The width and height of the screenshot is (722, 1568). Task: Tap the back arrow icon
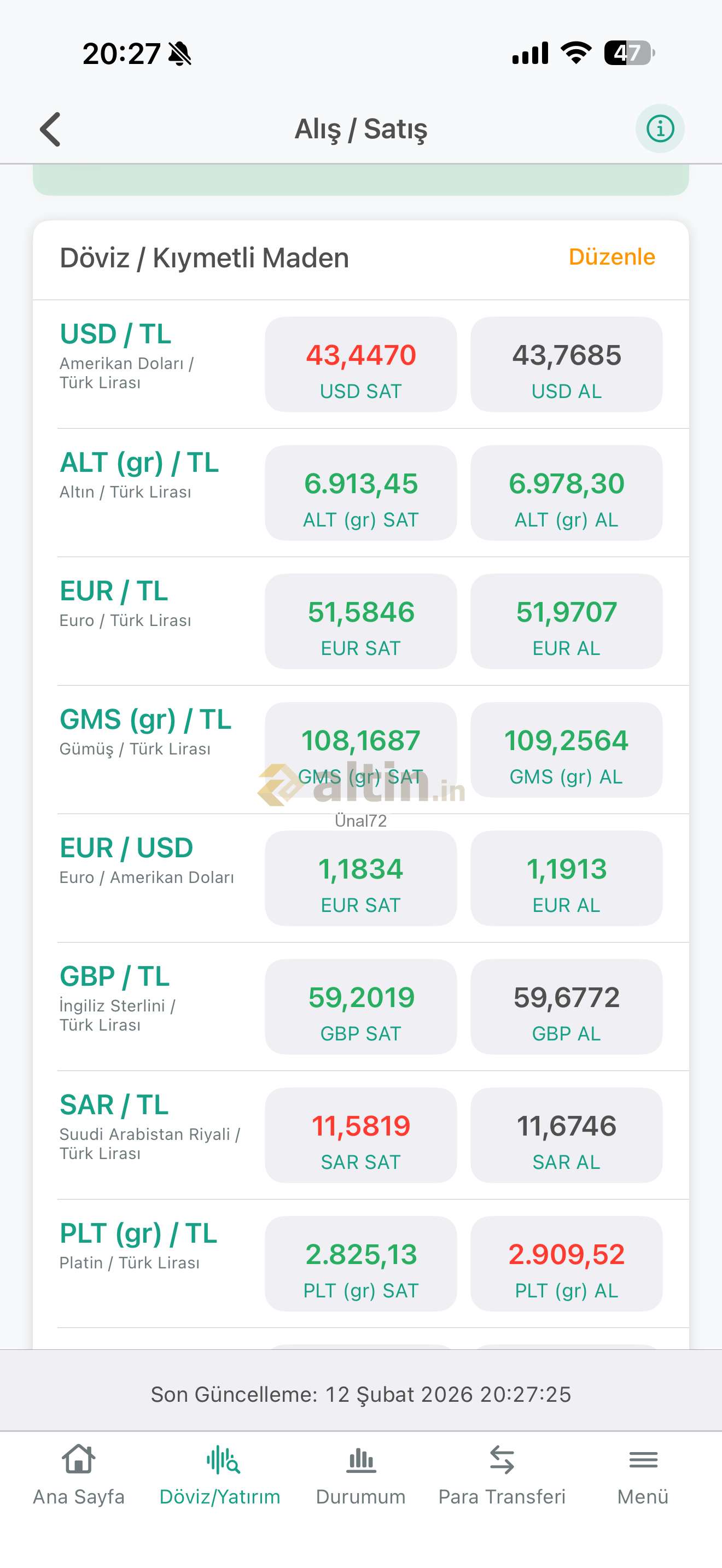coord(50,129)
